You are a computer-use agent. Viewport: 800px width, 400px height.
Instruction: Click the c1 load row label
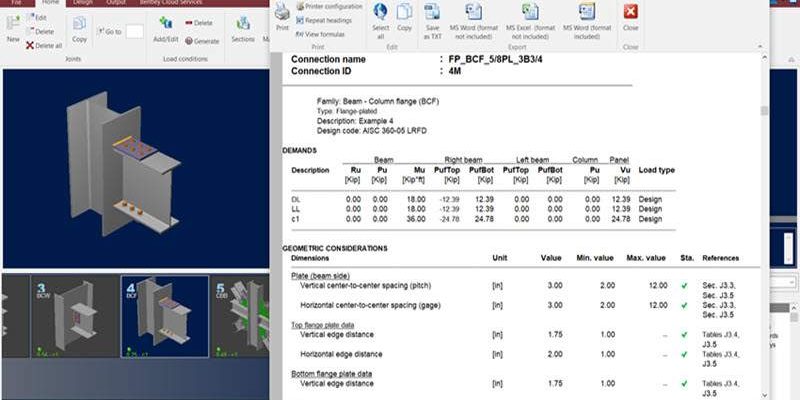click(294, 219)
